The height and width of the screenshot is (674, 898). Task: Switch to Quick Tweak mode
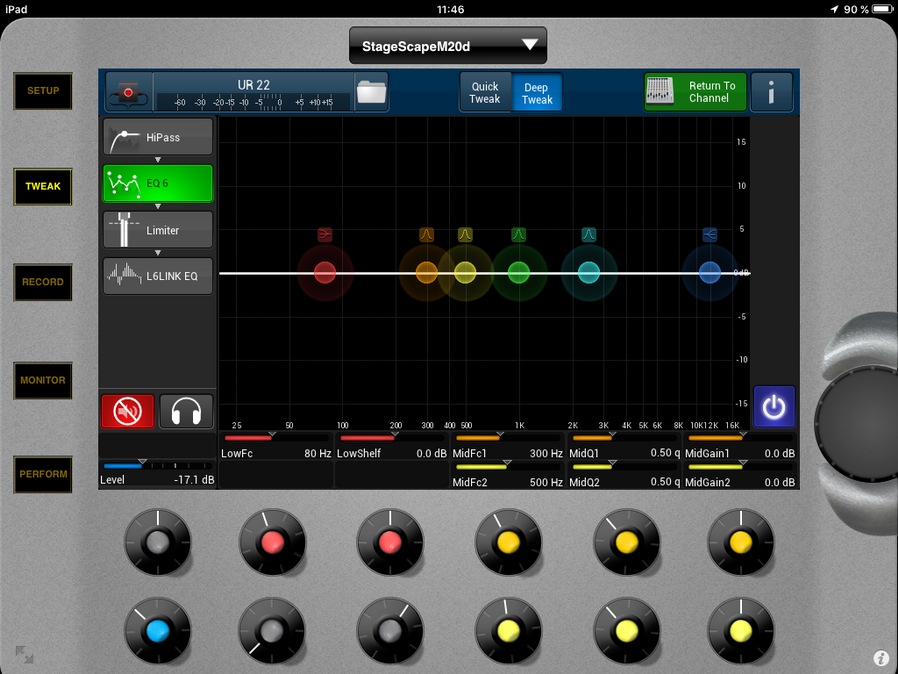coord(485,93)
